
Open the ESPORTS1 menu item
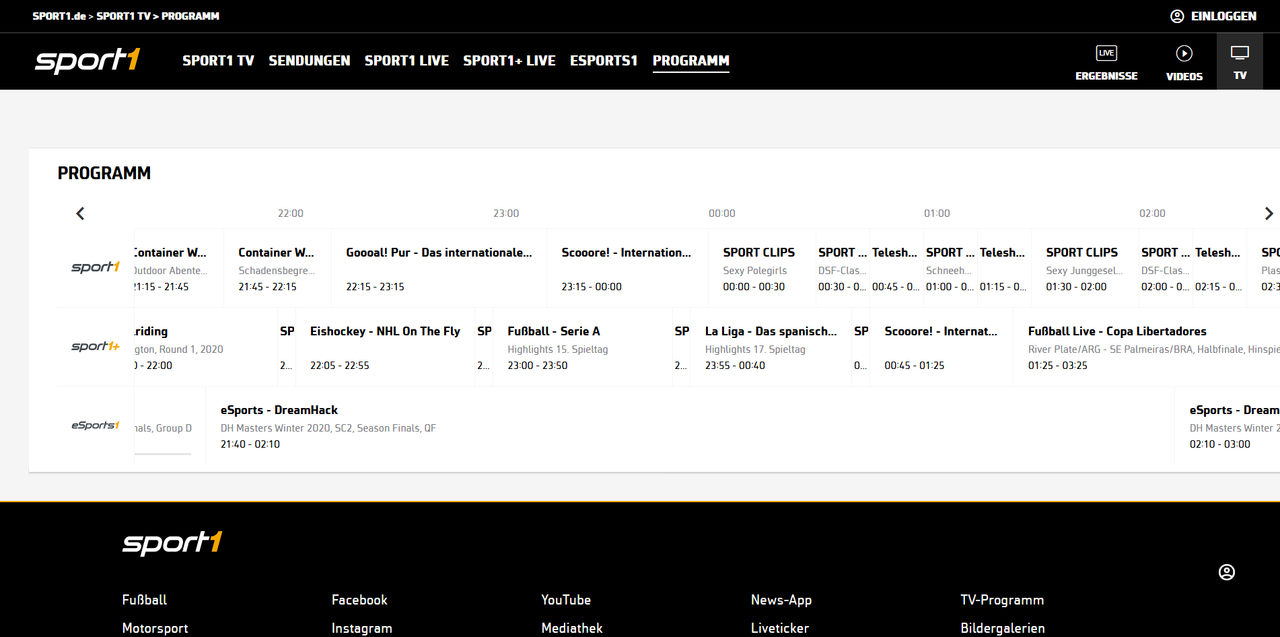[x=603, y=61]
